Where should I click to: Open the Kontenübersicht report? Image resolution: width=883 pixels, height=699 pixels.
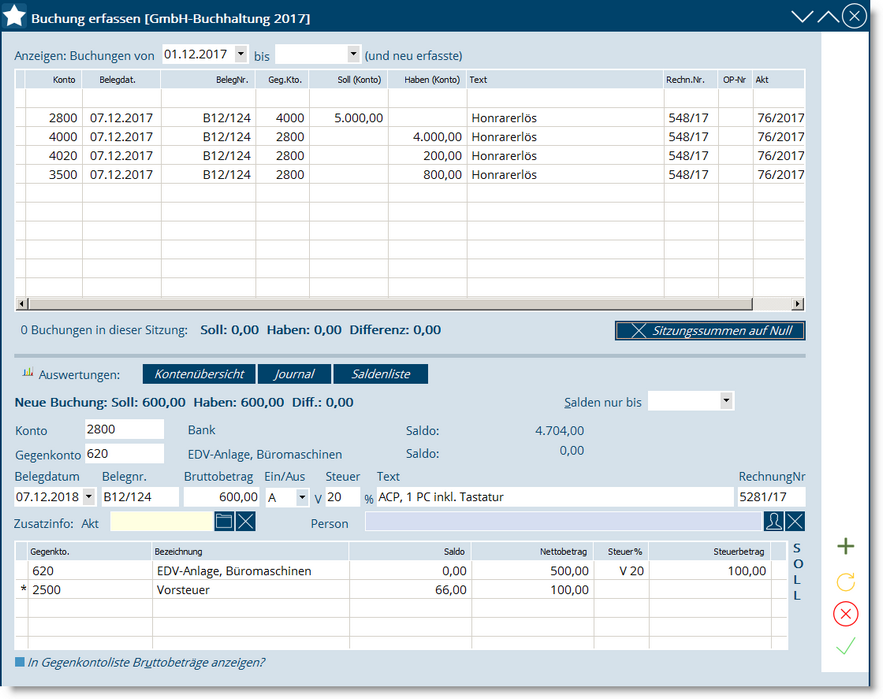tap(199, 374)
